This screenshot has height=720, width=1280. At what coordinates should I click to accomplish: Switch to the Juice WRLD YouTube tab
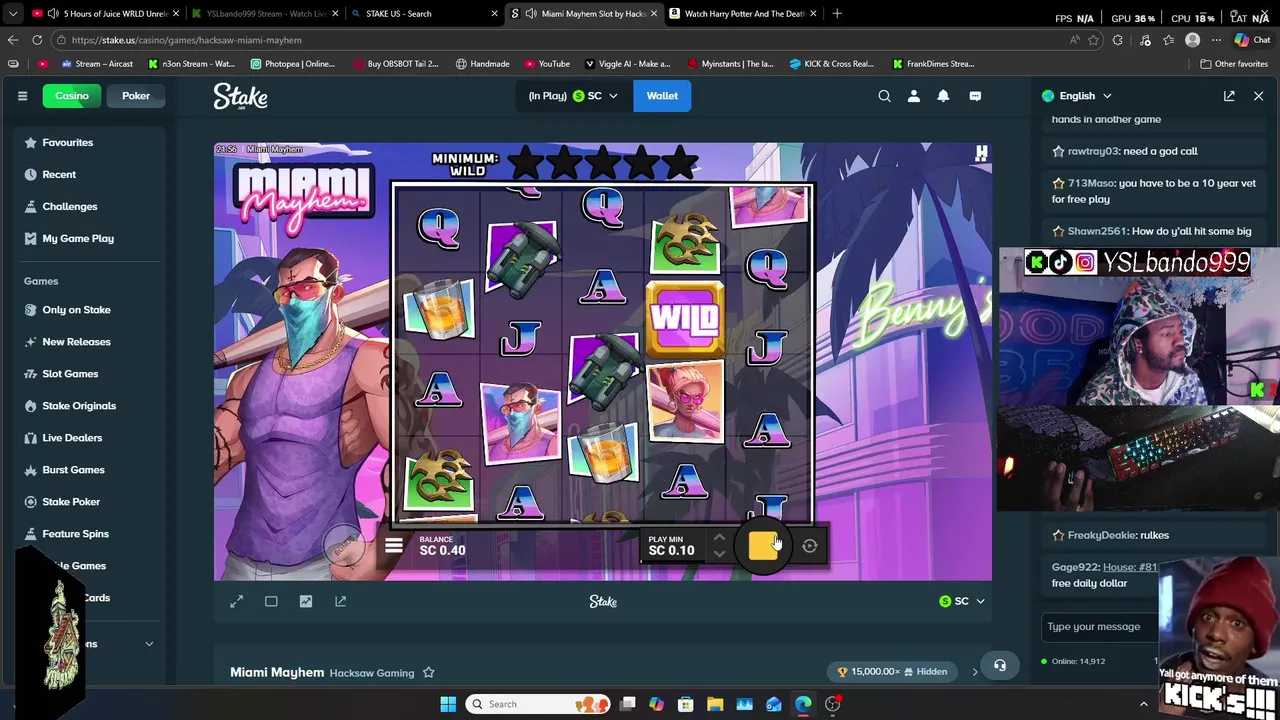click(x=108, y=14)
